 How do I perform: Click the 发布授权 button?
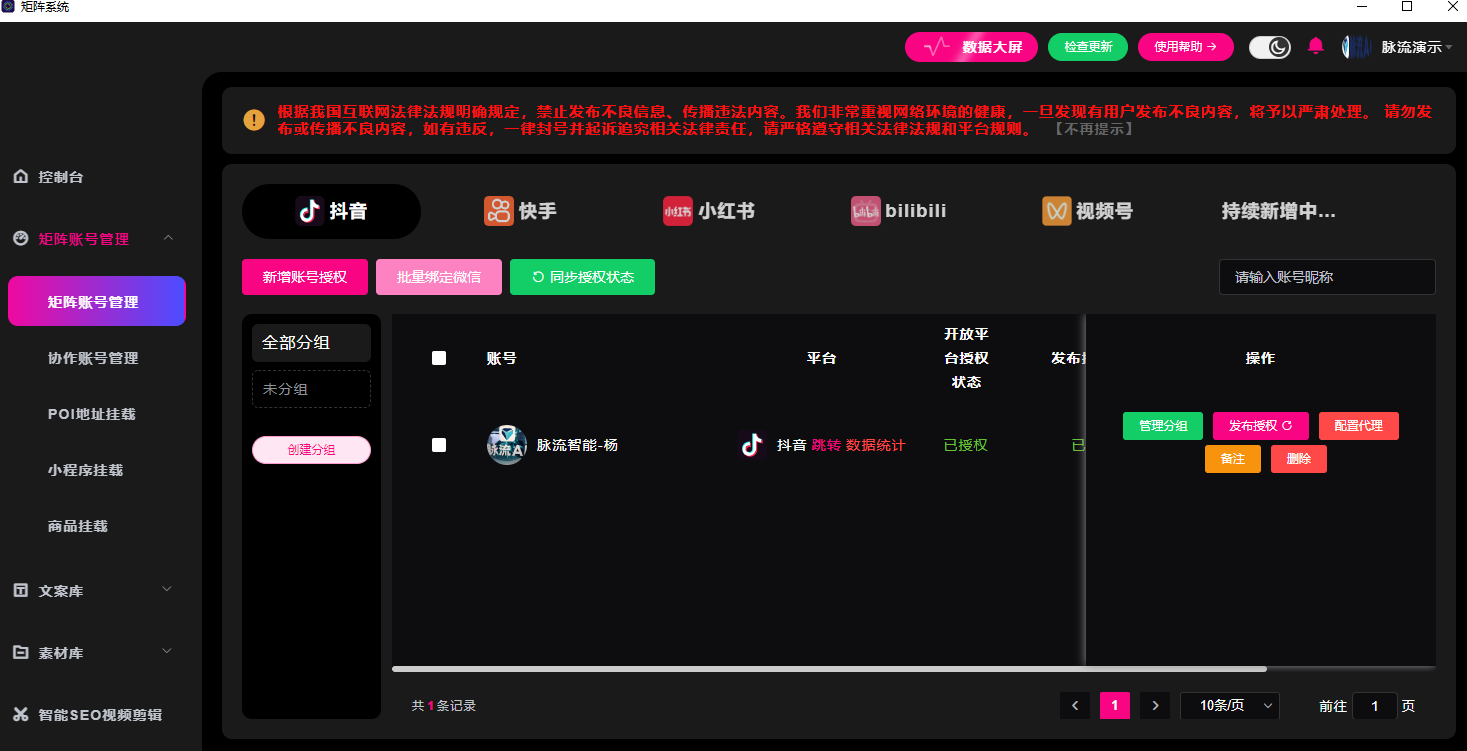(1261, 426)
